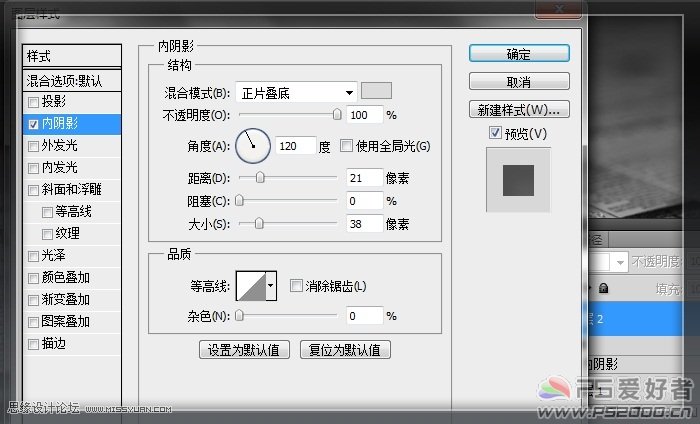Select 混合选项:默认 blending options entry

pos(72,81)
